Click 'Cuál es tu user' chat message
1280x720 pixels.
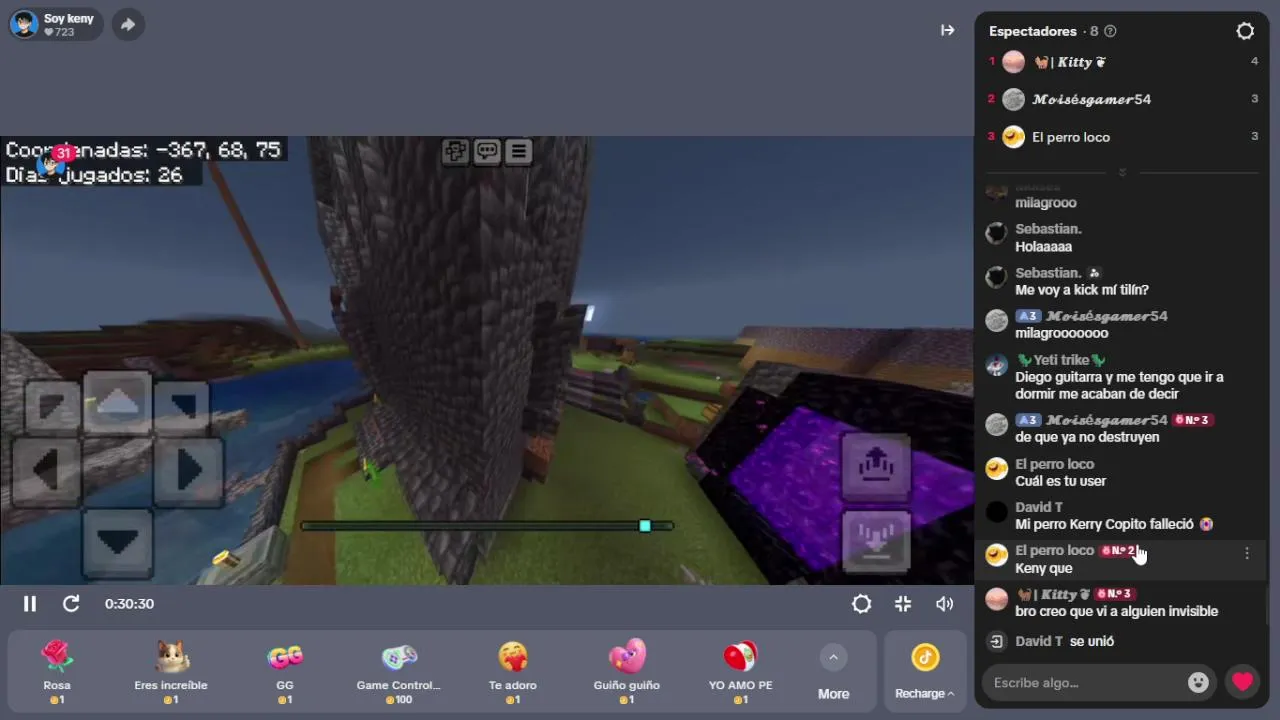pyautogui.click(x=1060, y=481)
